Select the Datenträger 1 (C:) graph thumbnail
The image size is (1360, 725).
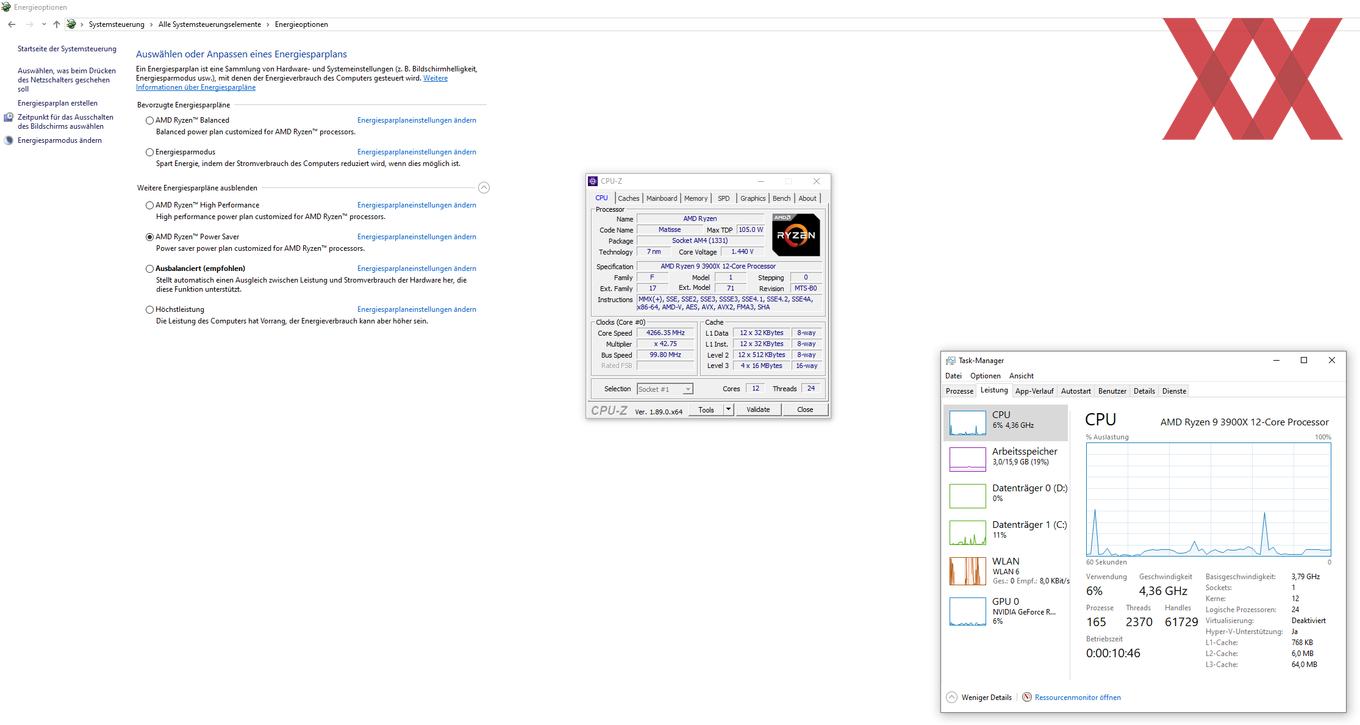[967, 533]
